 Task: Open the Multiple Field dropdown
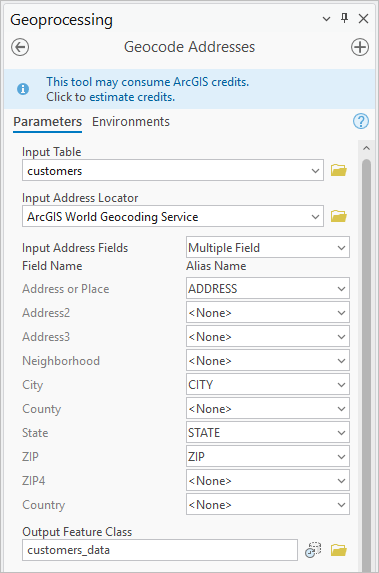[268, 247]
